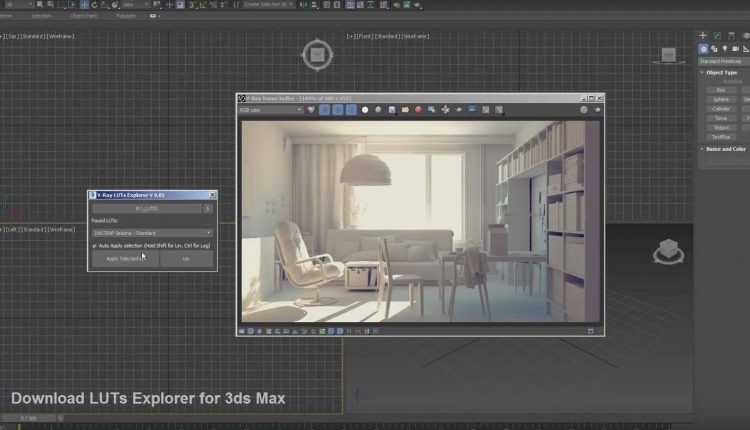Open the Selection ribbon tab
Image resolution: width=750 pixels, height=430 pixels.
click(41, 16)
